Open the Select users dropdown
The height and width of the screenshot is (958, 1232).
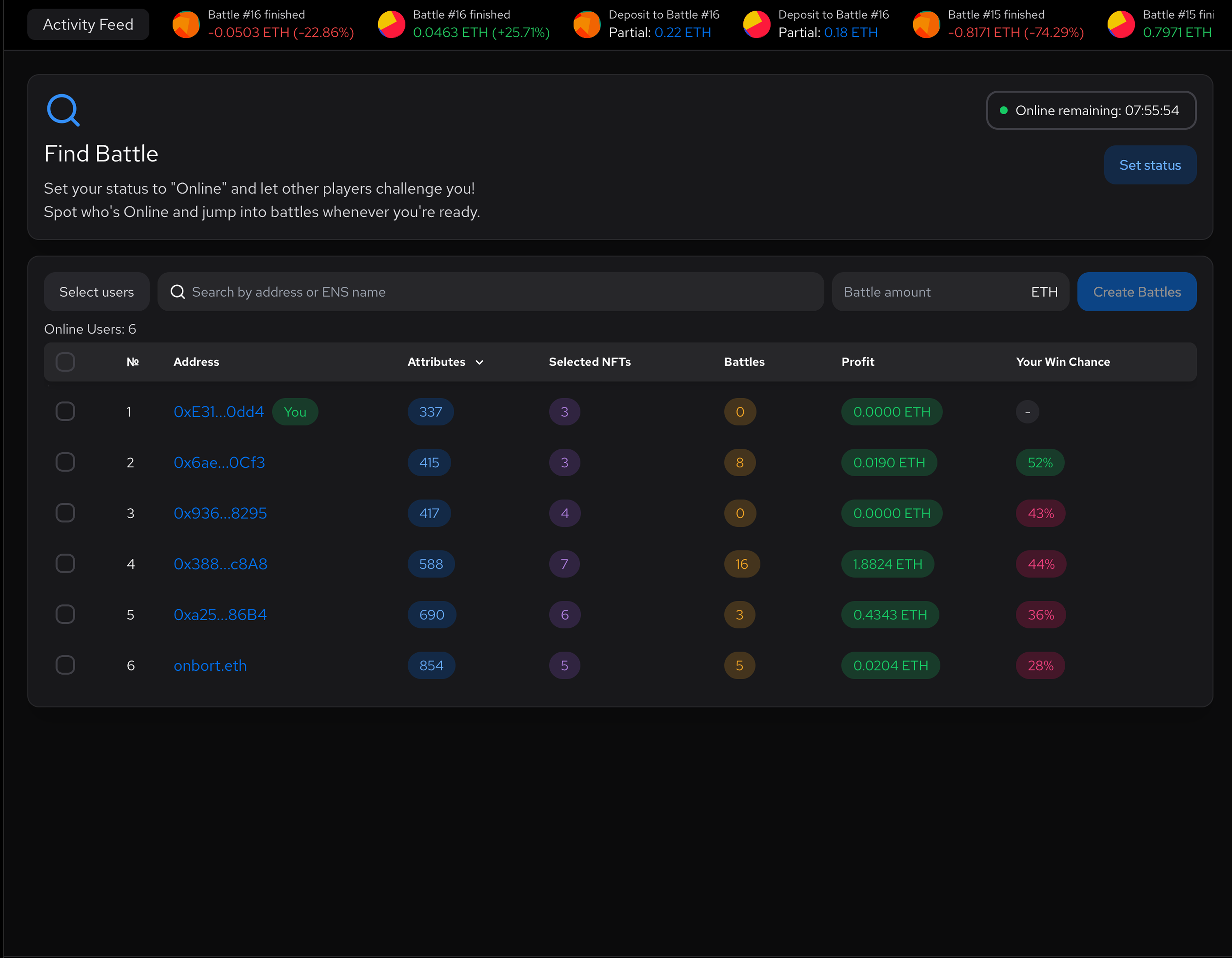pyautogui.click(x=97, y=292)
